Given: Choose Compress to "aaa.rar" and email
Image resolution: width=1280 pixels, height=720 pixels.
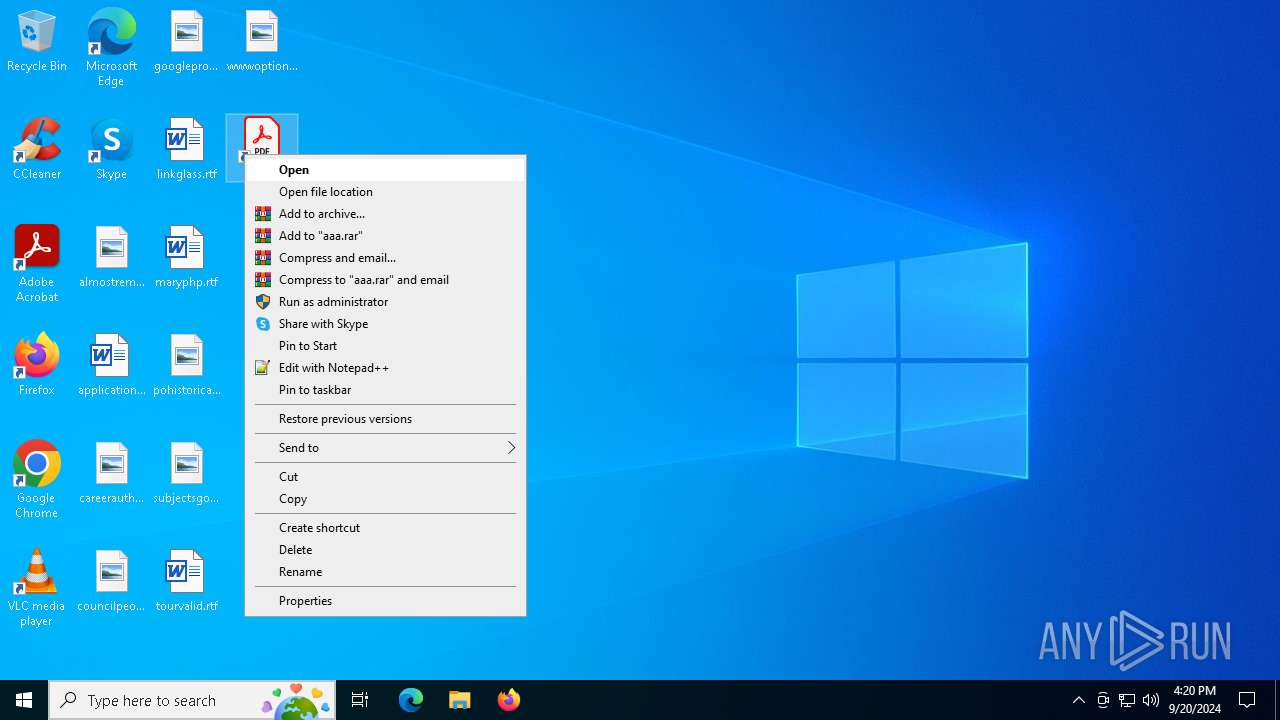Looking at the screenshot, I should point(385,280).
